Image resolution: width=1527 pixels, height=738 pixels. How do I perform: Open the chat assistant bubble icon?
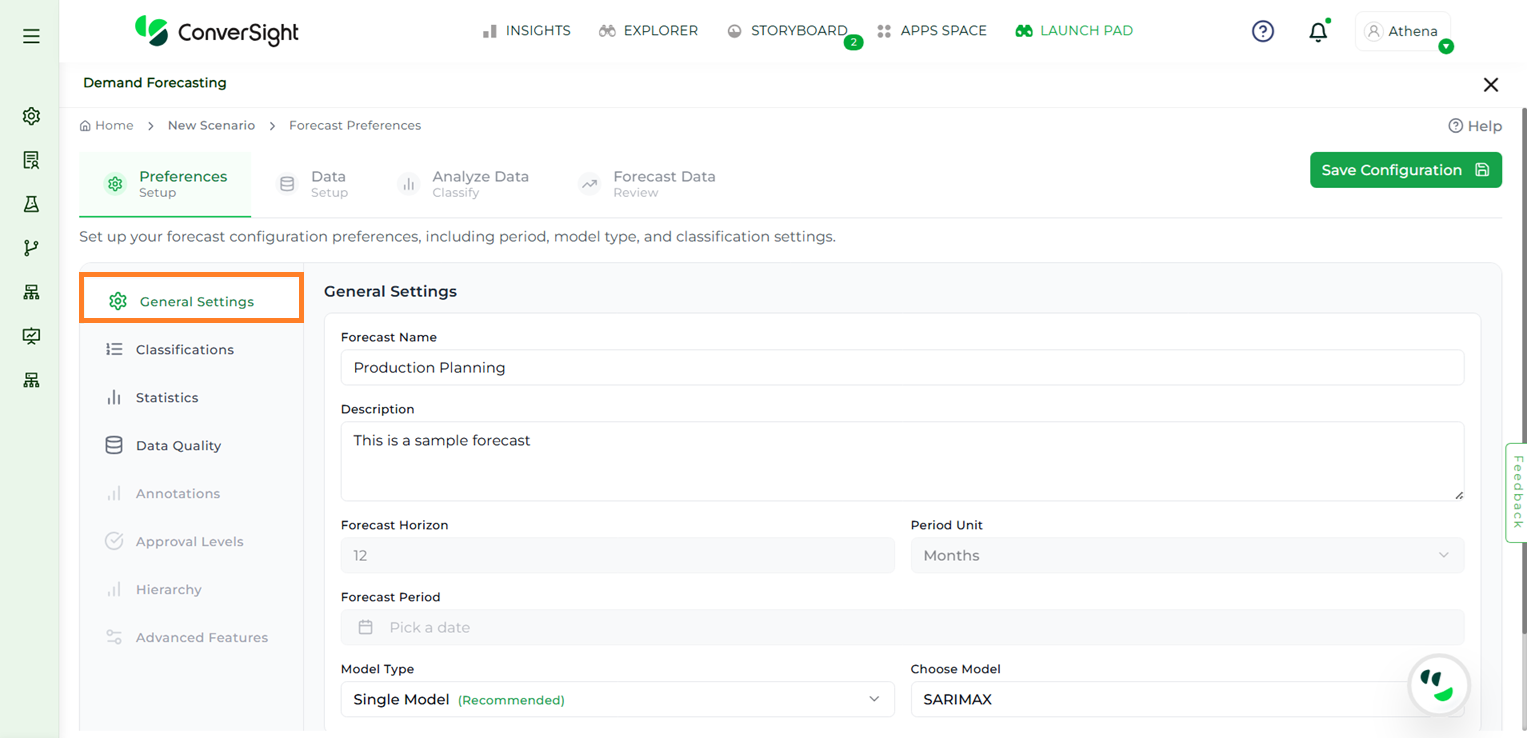click(x=1438, y=685)
